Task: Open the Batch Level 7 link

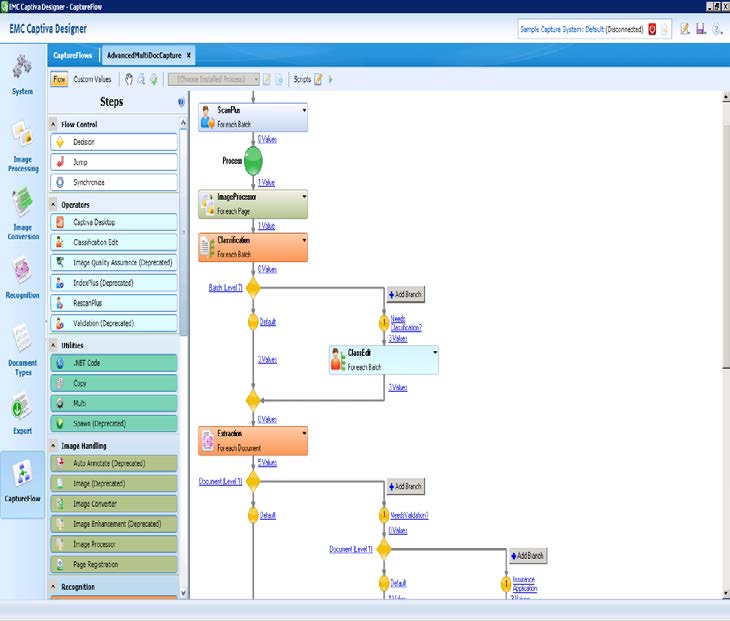Action: click(225, 288)
